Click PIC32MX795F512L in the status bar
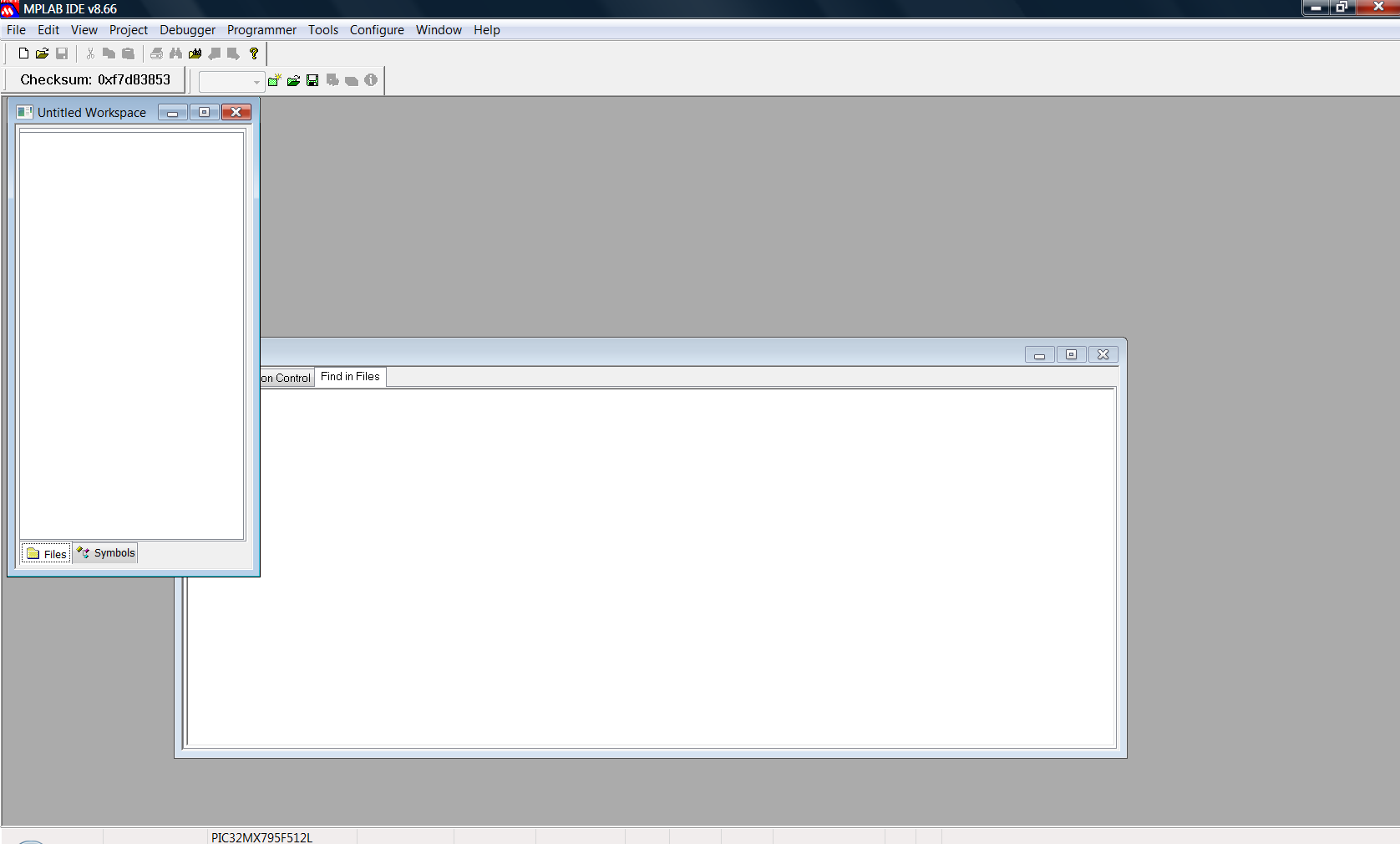1400x844 pixels. tap(261, 837)
